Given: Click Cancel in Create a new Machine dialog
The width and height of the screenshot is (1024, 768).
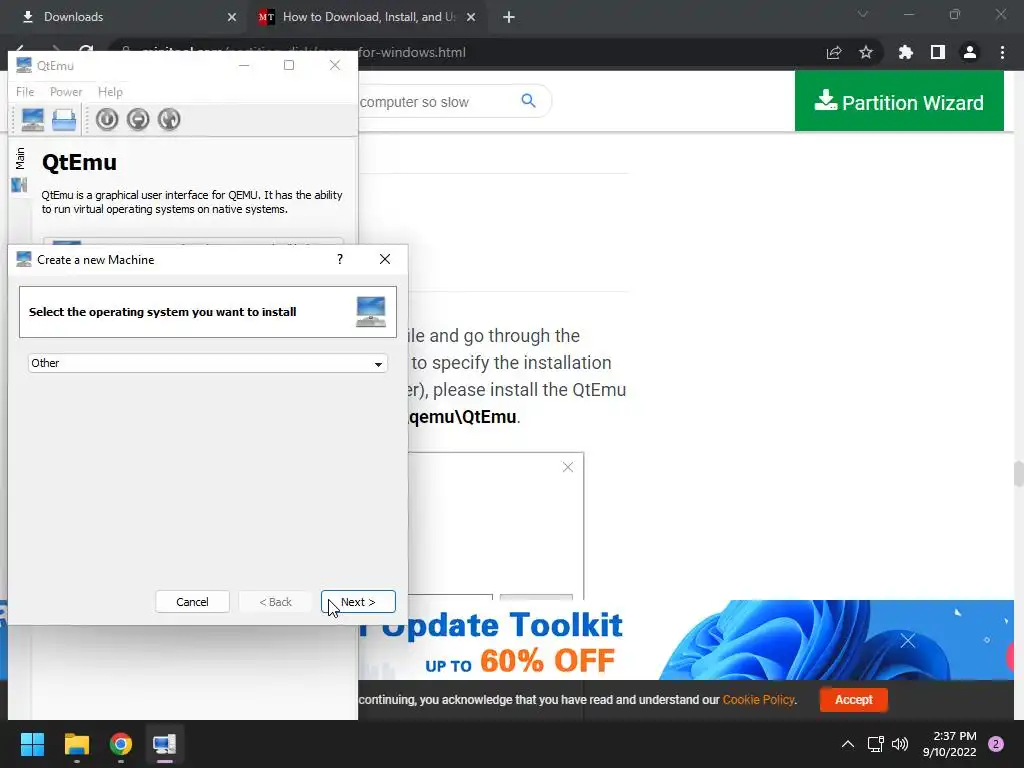Looking at the screenshot, I should pyautogui.click(x=192, y=601).
